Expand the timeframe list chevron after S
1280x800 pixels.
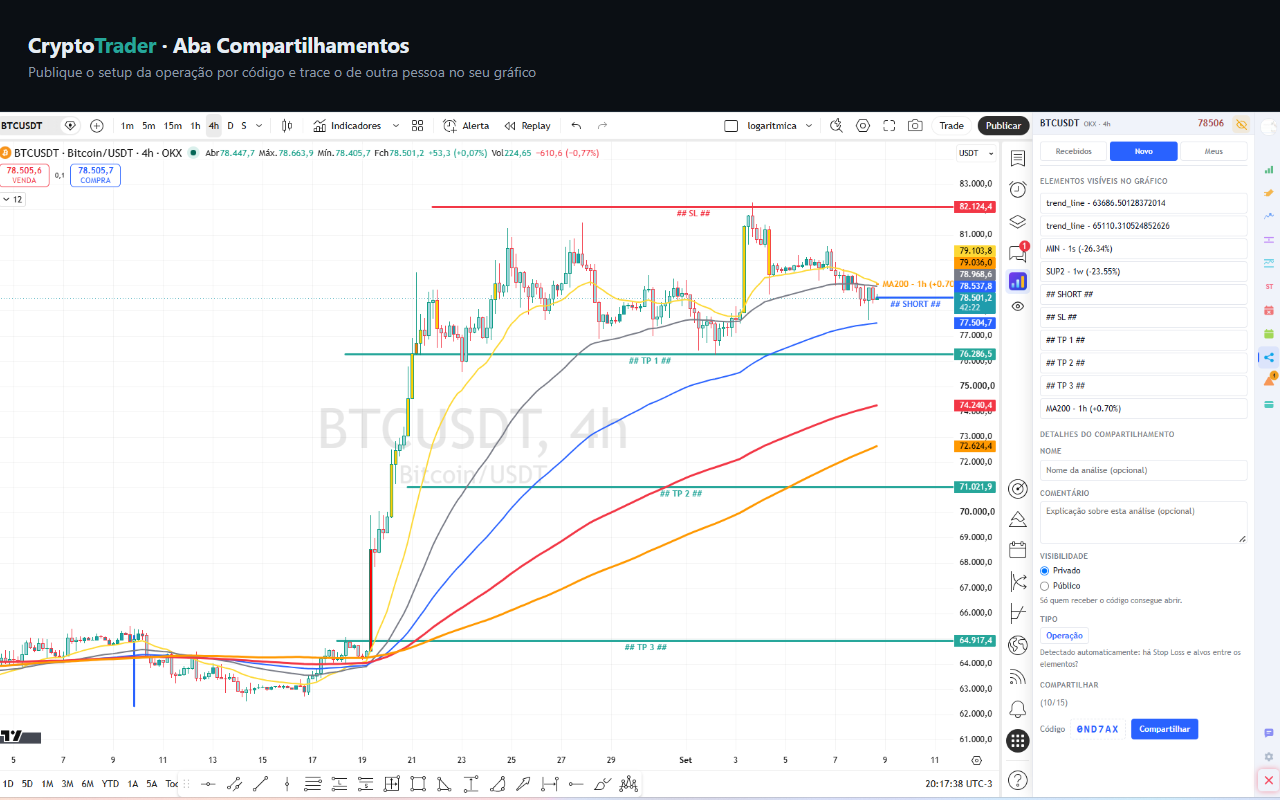point(259,126)
